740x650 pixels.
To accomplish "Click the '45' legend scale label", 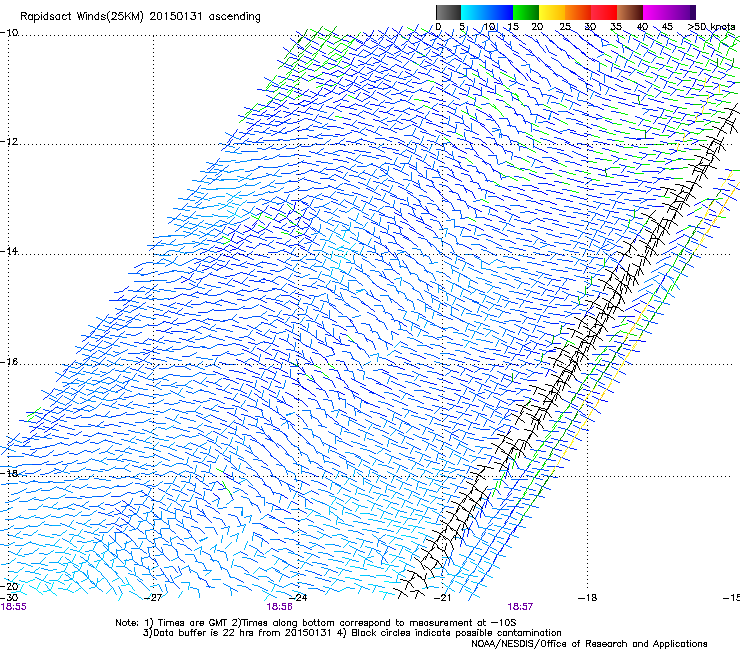I will [x=667, y=27].
